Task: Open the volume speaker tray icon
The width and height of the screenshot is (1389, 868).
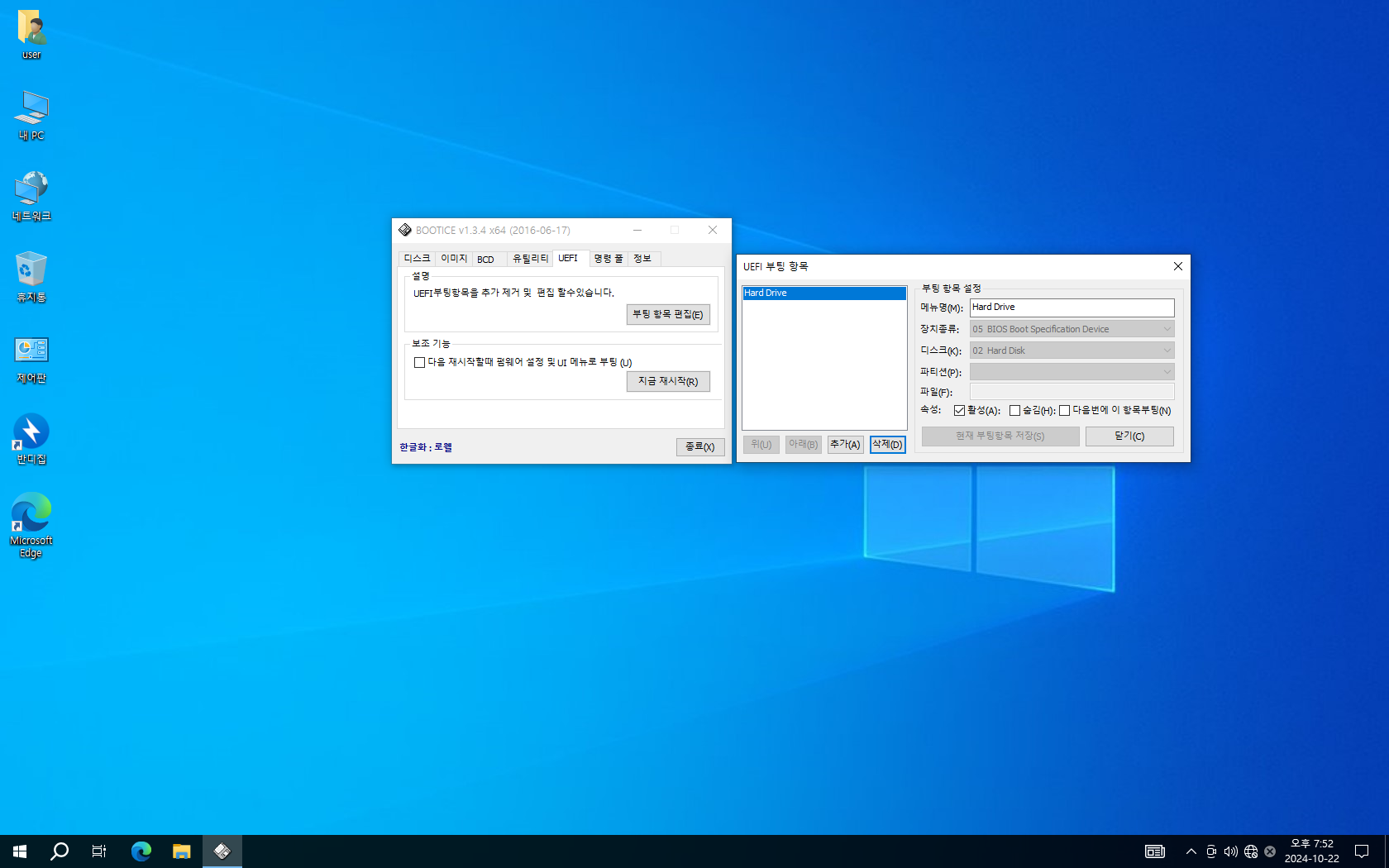Action: pos(1231,851)
